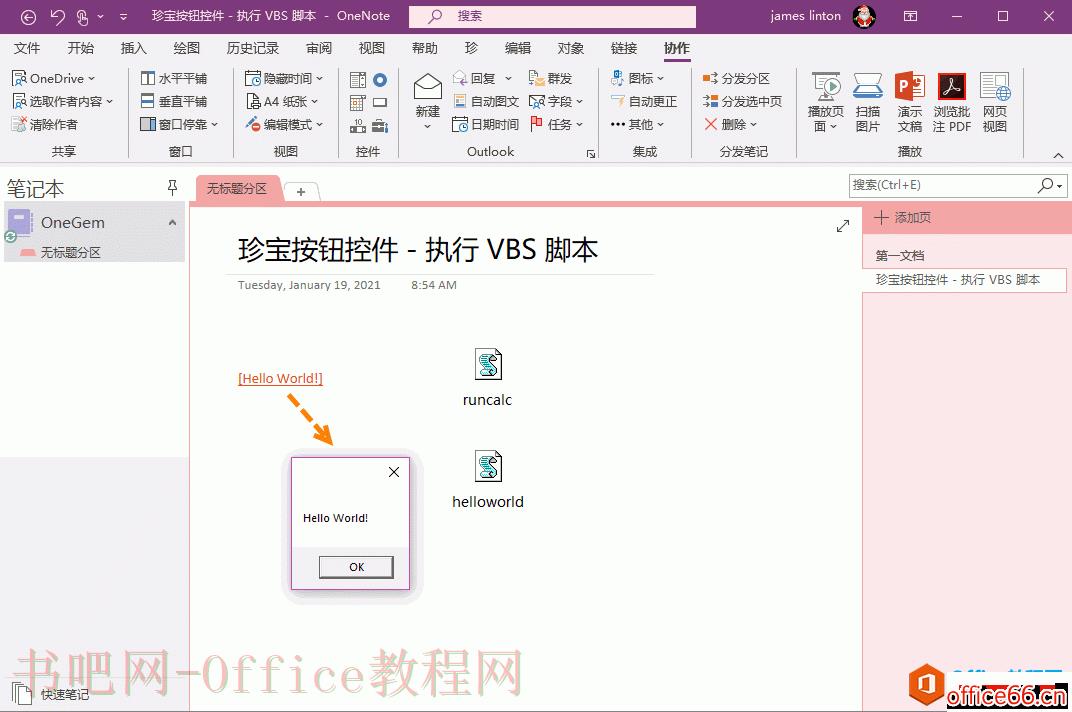Click the runcalc script file icon
This screenshot has width=1072, height=712.
[488, 365]
